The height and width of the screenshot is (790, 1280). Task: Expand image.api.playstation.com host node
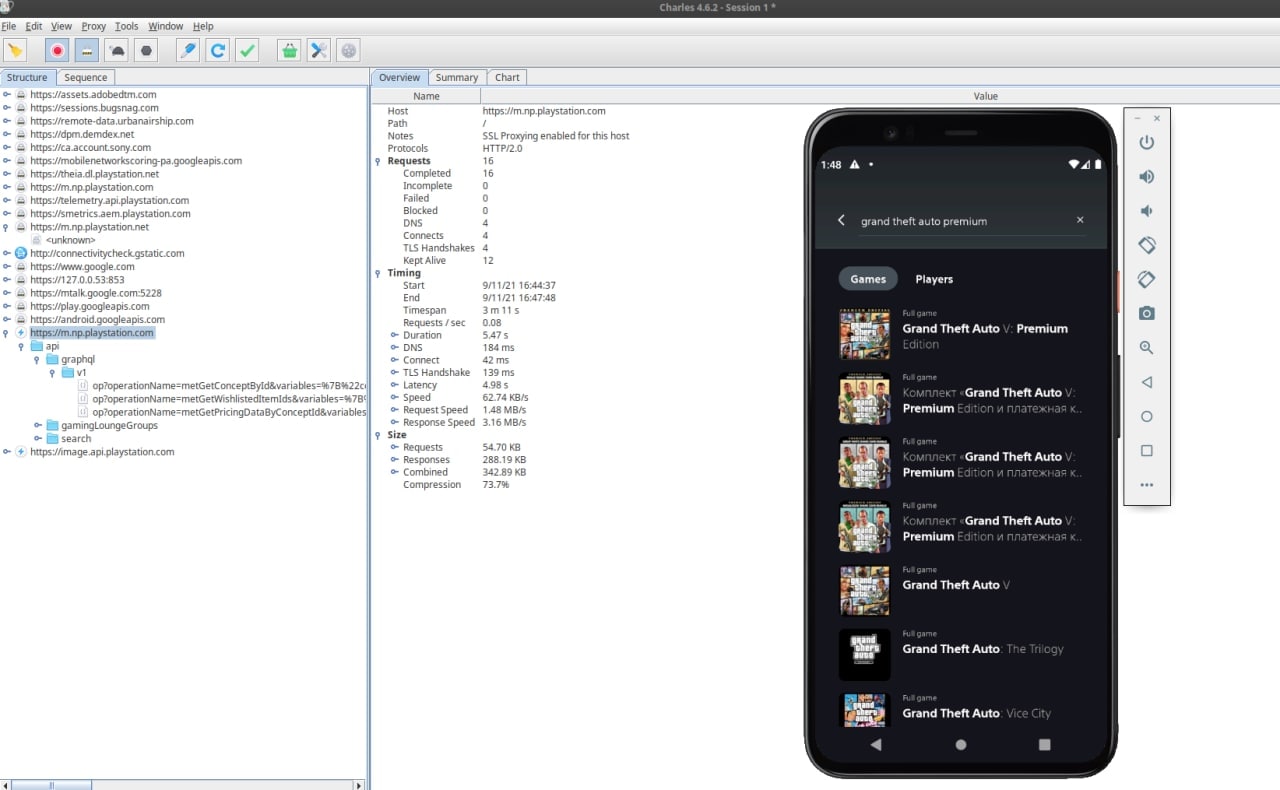point(7,452)
